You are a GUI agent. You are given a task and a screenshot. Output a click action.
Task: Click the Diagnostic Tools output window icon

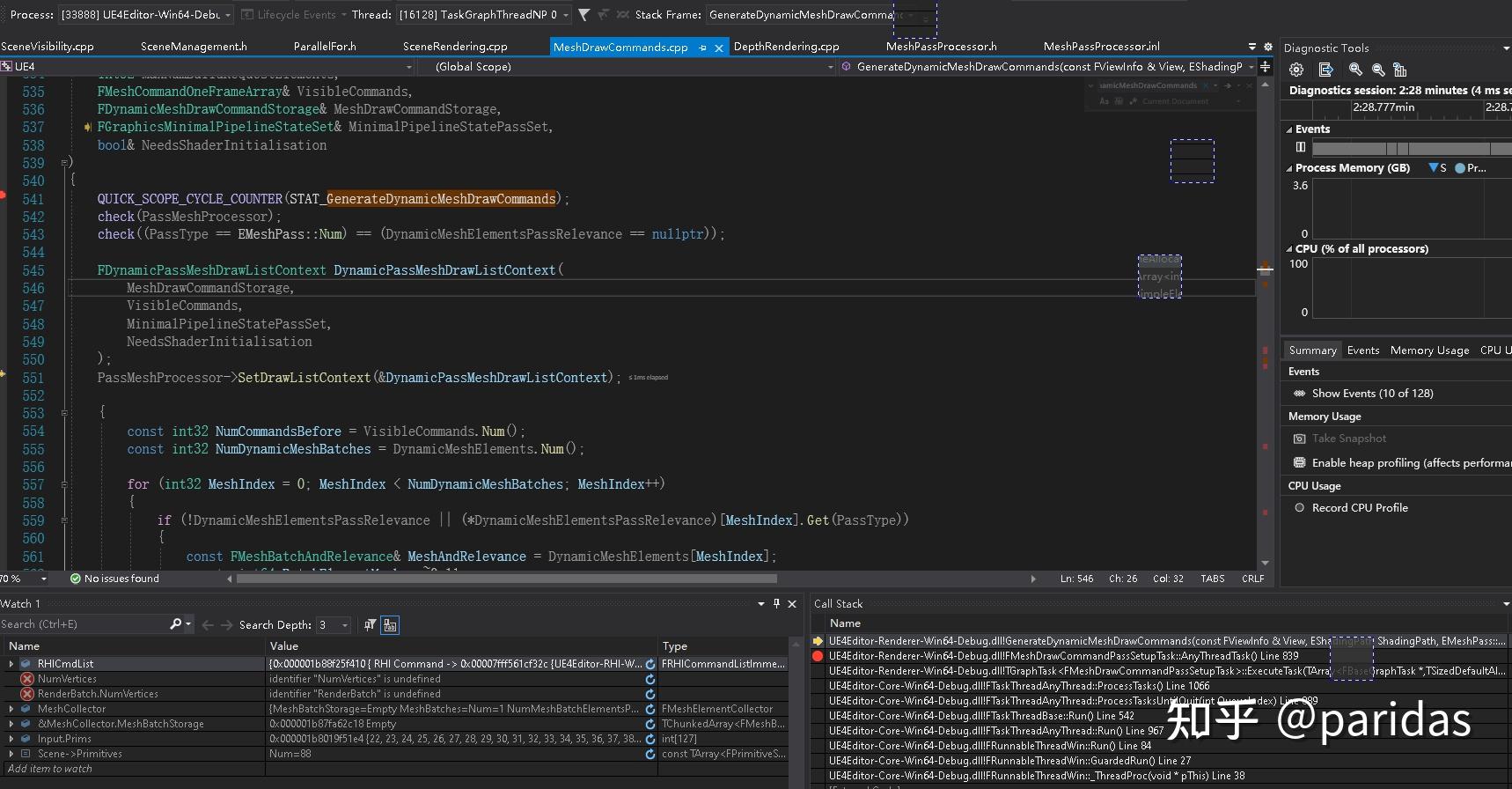coord(1326,70)
